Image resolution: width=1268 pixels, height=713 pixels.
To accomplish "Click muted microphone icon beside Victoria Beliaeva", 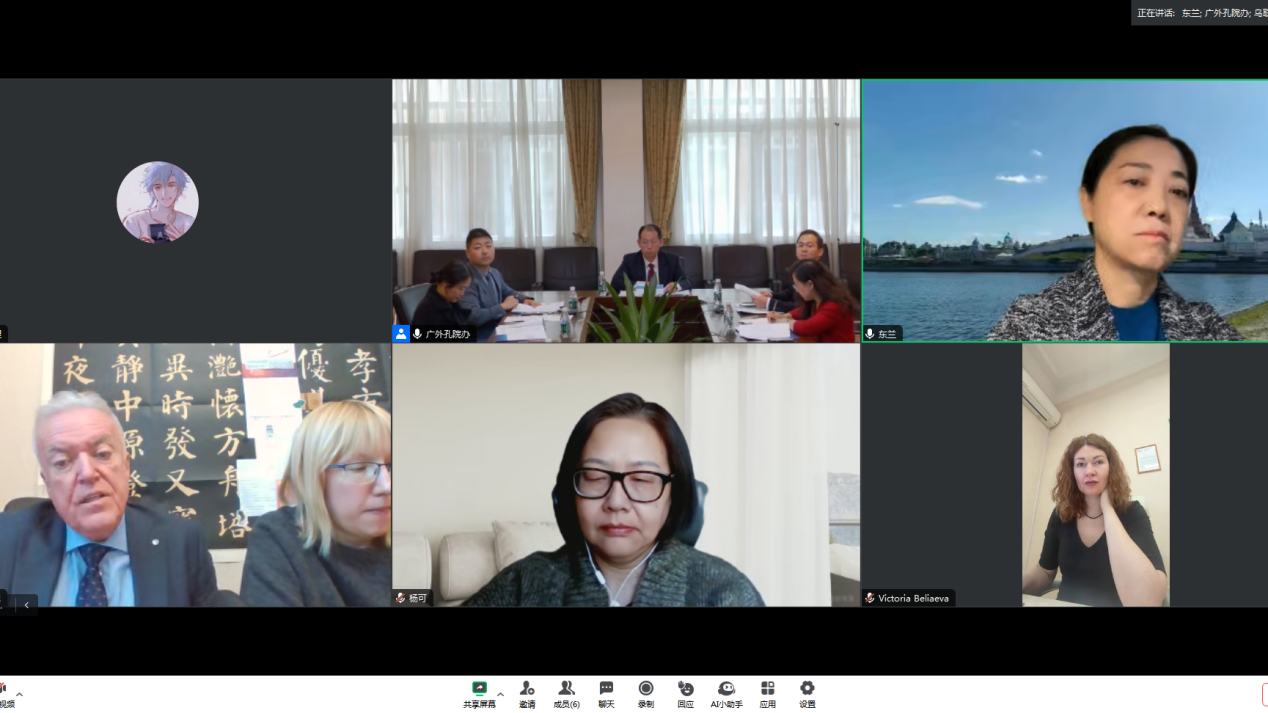I will (870, 598).
